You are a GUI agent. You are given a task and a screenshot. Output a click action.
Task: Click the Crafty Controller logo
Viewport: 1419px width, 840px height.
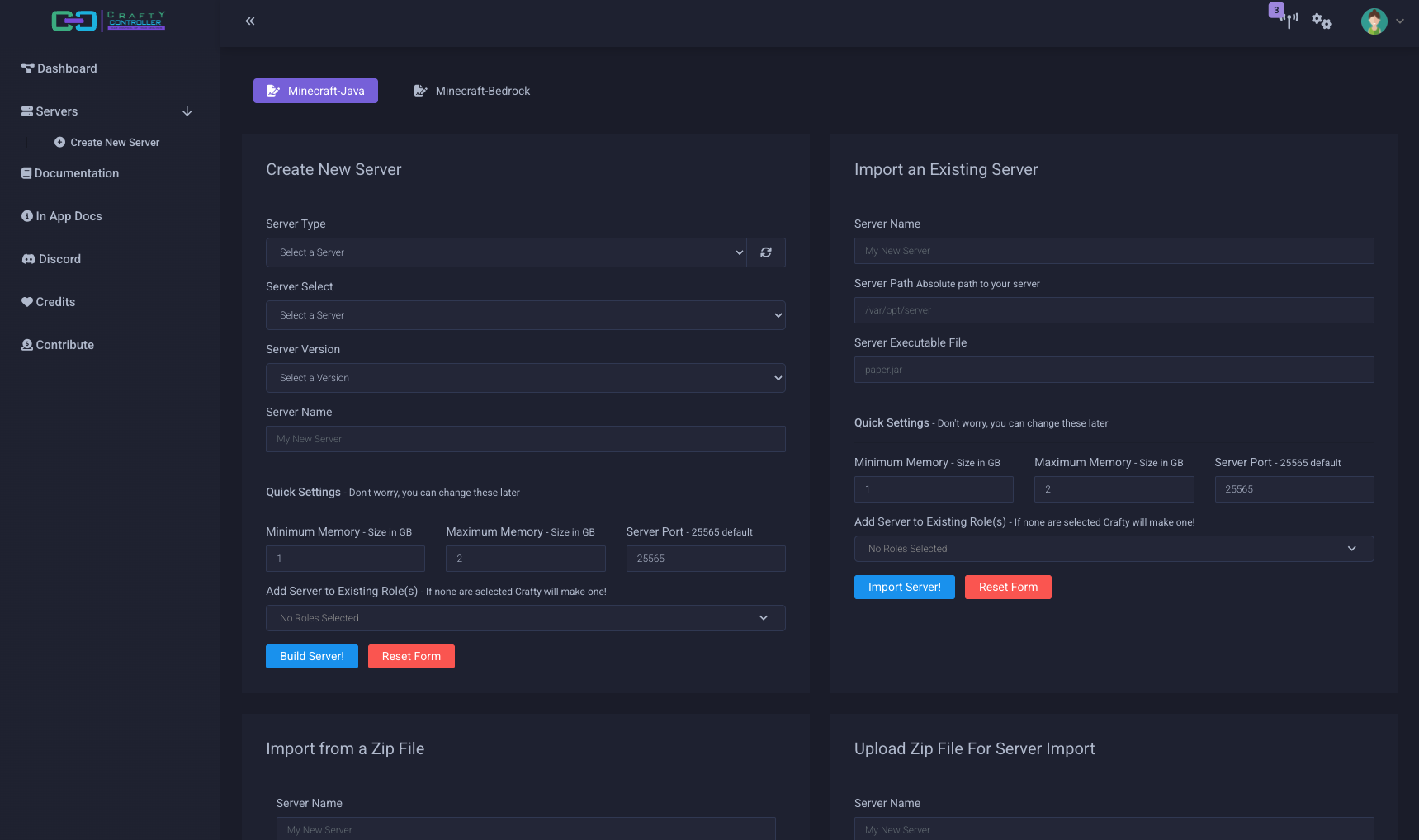(x=108, y=21)
